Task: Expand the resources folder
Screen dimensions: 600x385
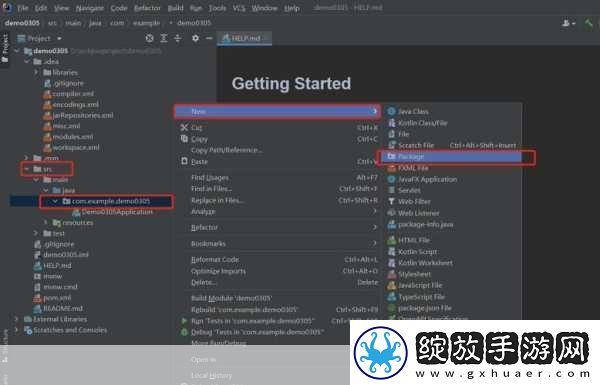Action: pos(46,222)
